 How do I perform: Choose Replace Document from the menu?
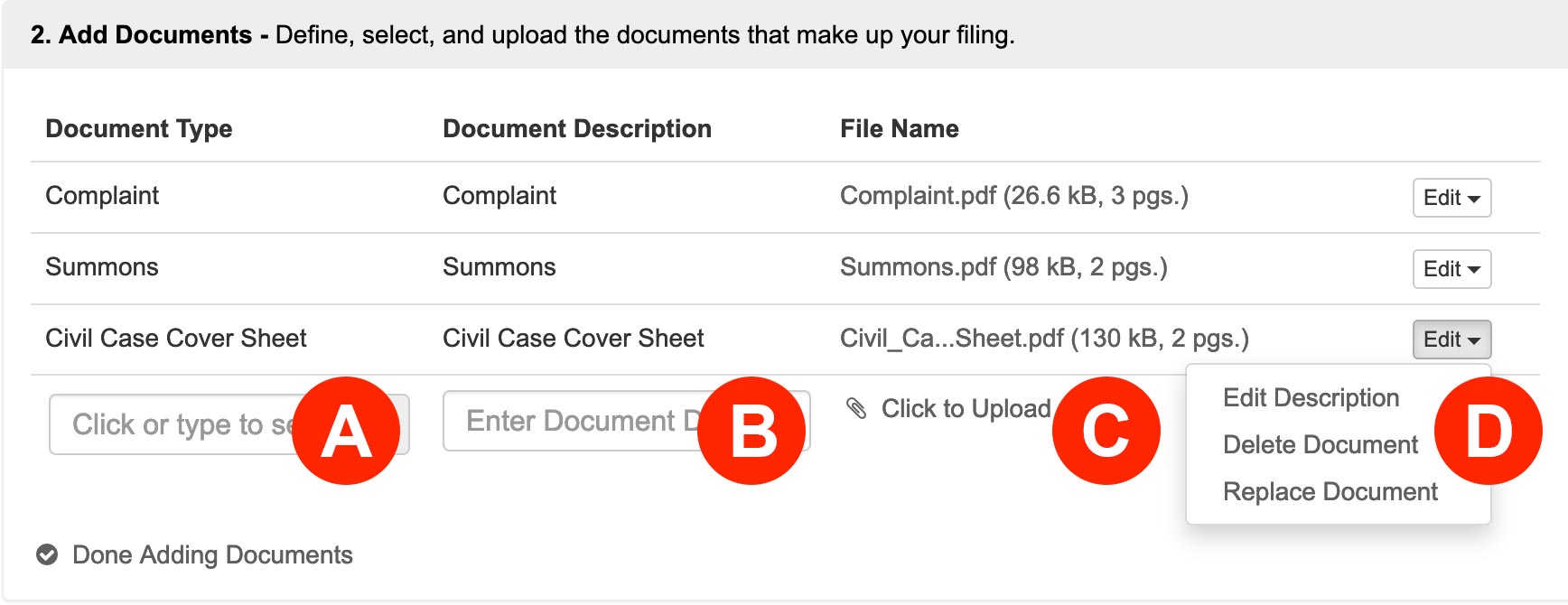tap(1330, 492)
